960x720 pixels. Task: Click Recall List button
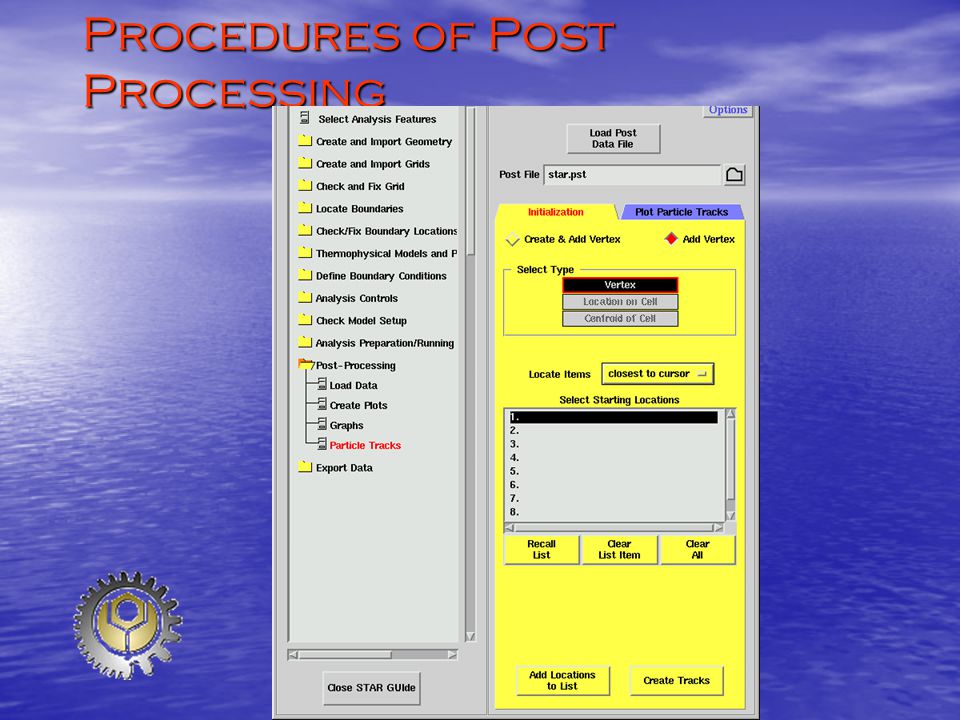click(x=541, y=549)
